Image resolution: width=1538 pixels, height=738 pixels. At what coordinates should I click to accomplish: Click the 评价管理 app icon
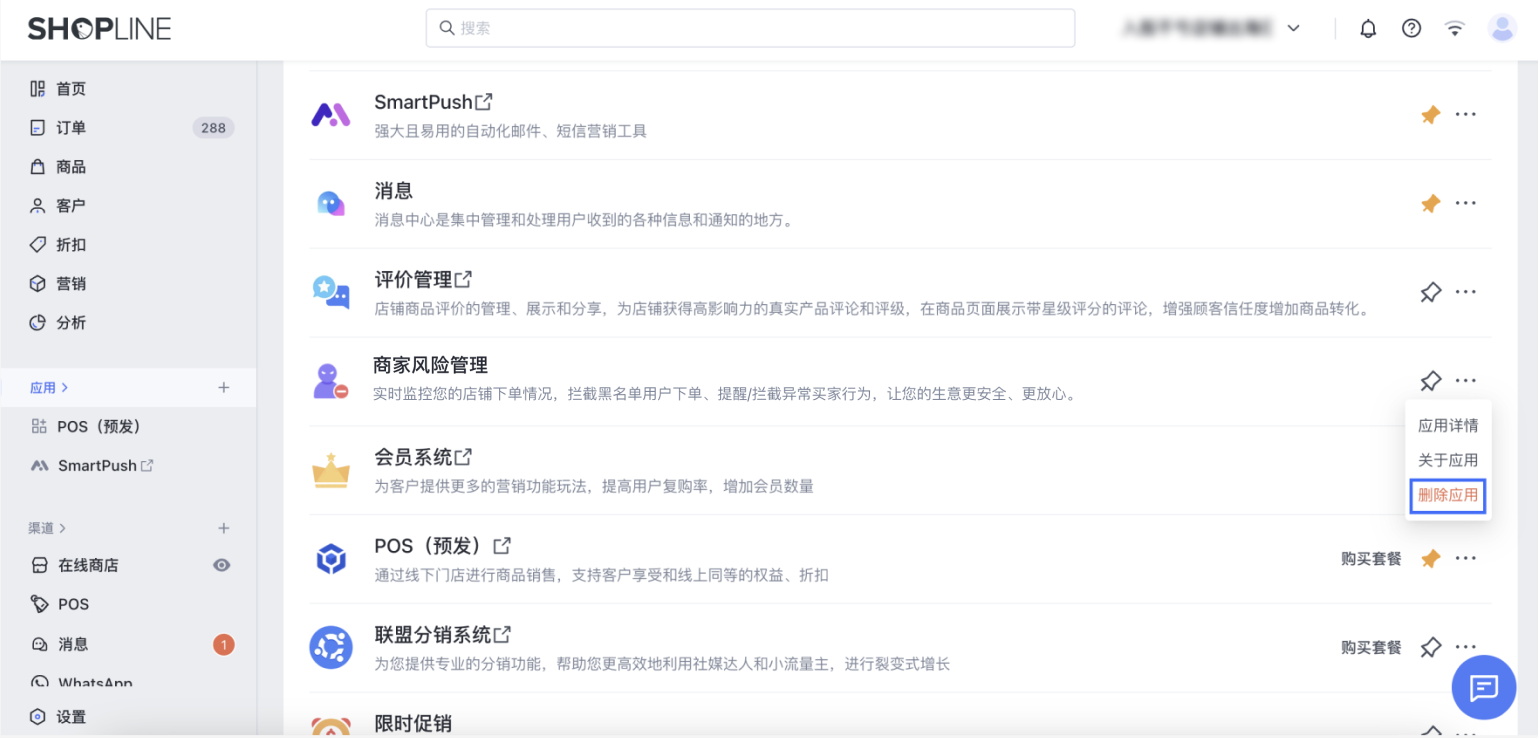pos(330,292)
